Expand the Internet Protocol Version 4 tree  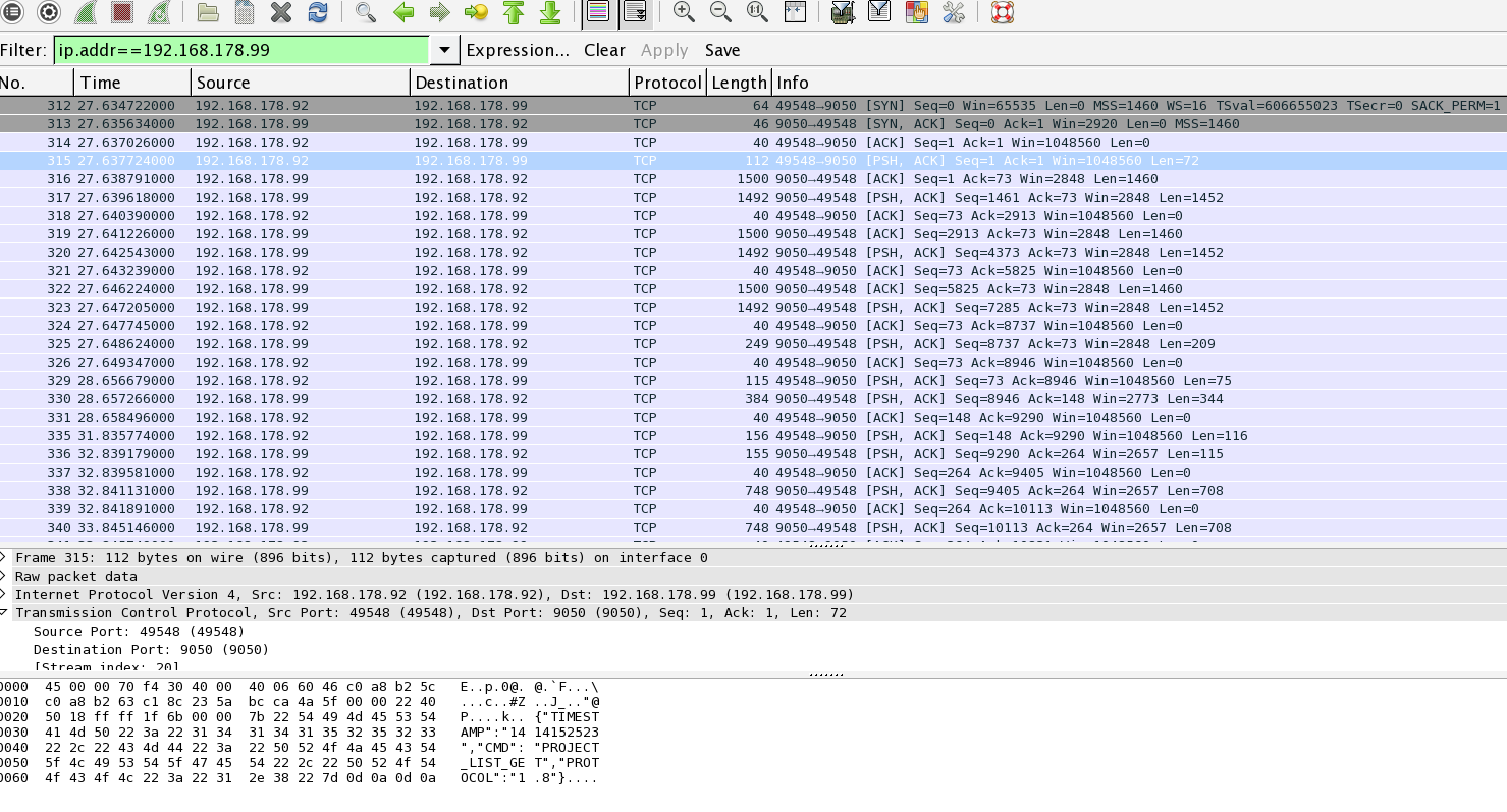click(4, 594)
